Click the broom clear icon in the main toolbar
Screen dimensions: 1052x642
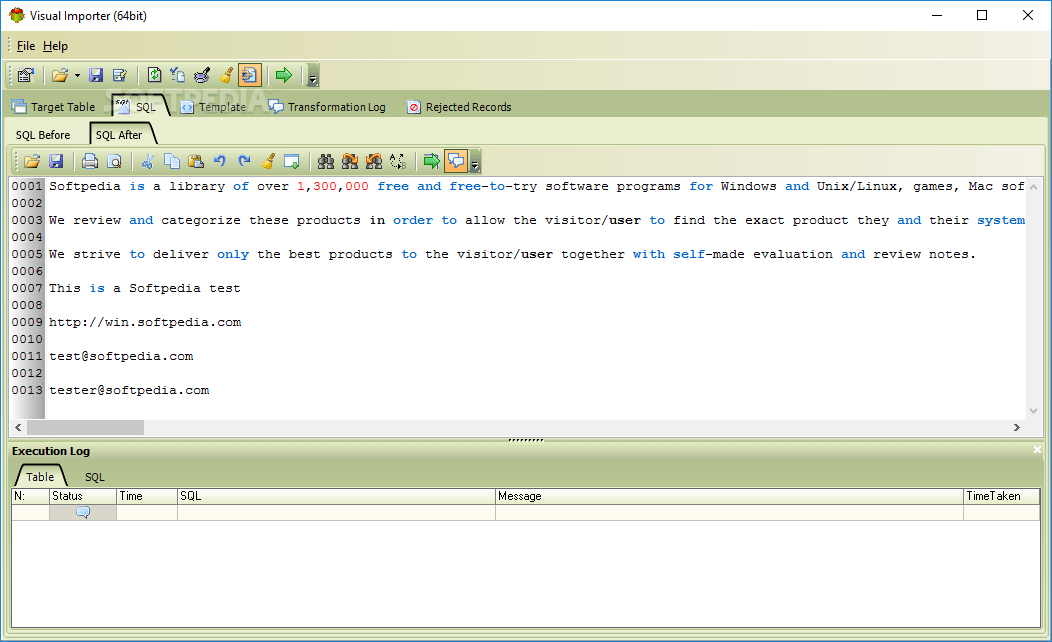click(x=226, y=75)
